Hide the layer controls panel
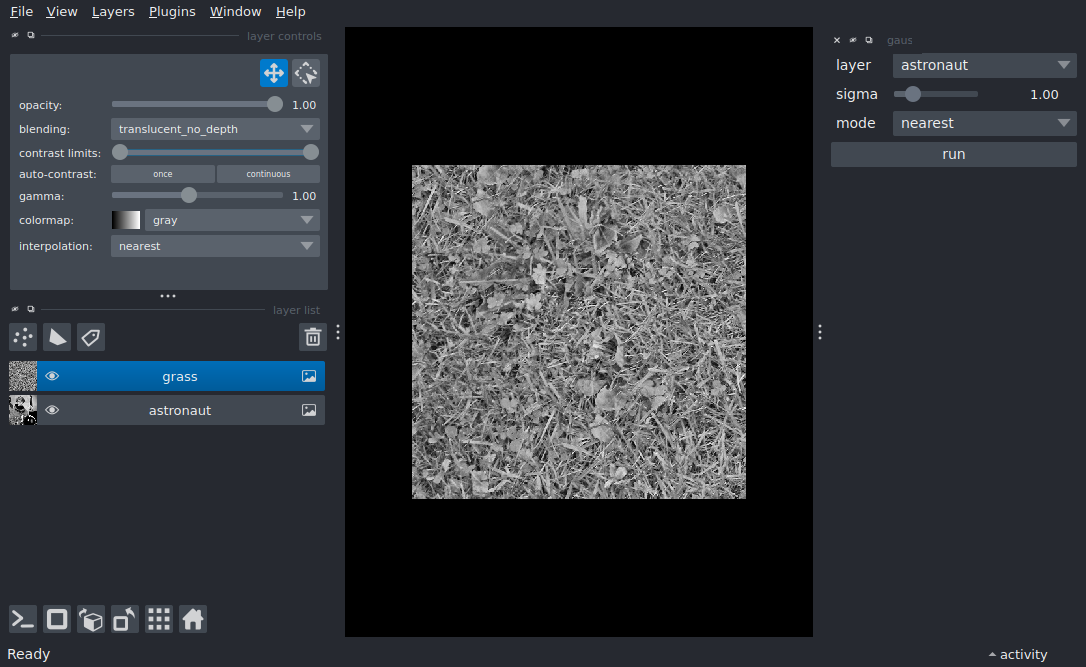This screenshot has width=1086, height=667. pyautogui.click(x=15, y=35)
